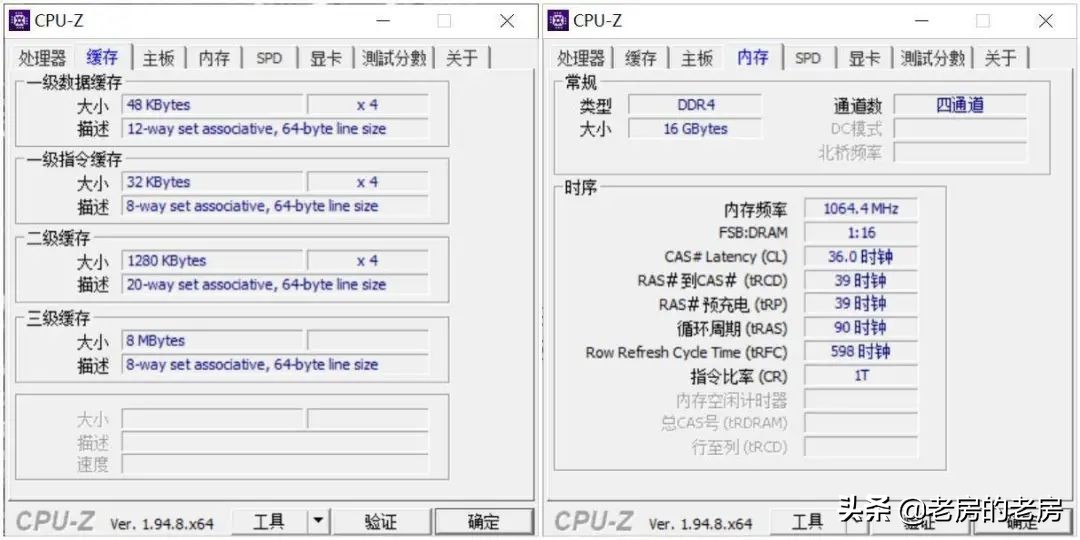1080x540 pixels.
Task: Close the left CPU-Z window
Action: 508,21
